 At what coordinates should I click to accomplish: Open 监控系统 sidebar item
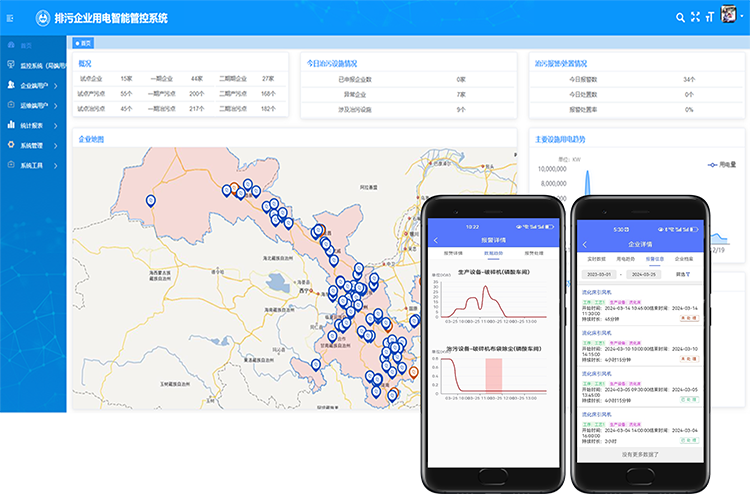pos(40,66)
